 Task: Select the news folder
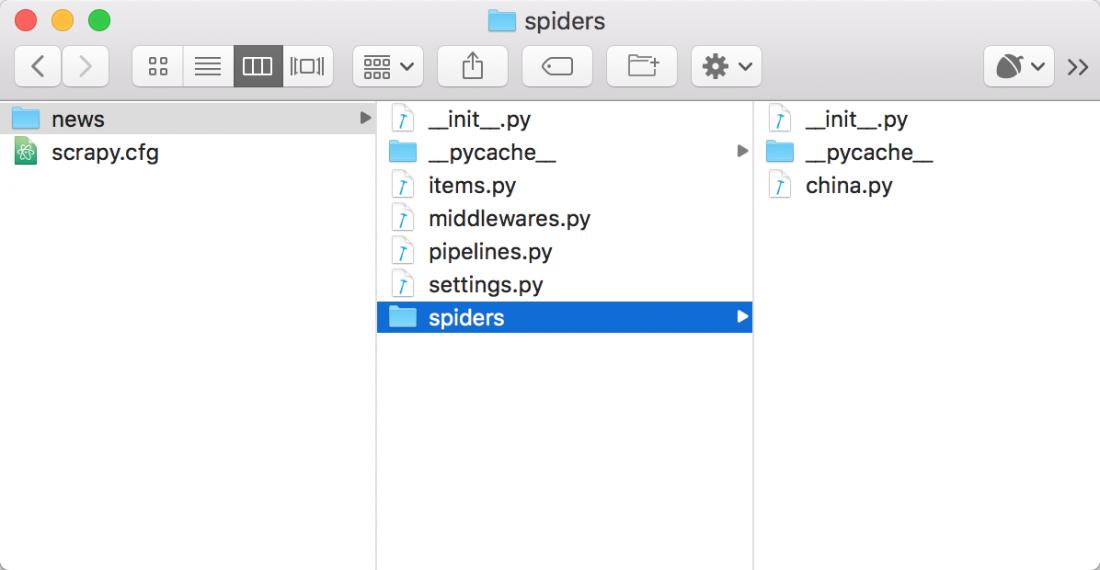[x=188, y=118]
